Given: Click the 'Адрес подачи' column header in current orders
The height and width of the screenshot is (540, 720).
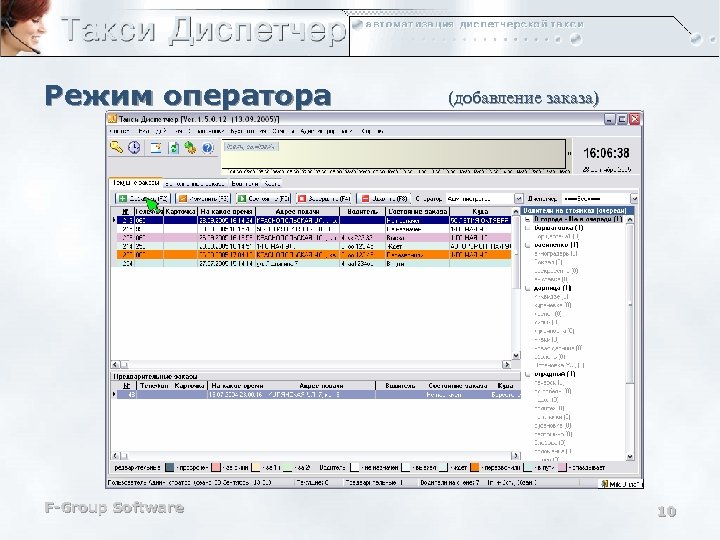Looking at the screenshot, I should point(298,211).
